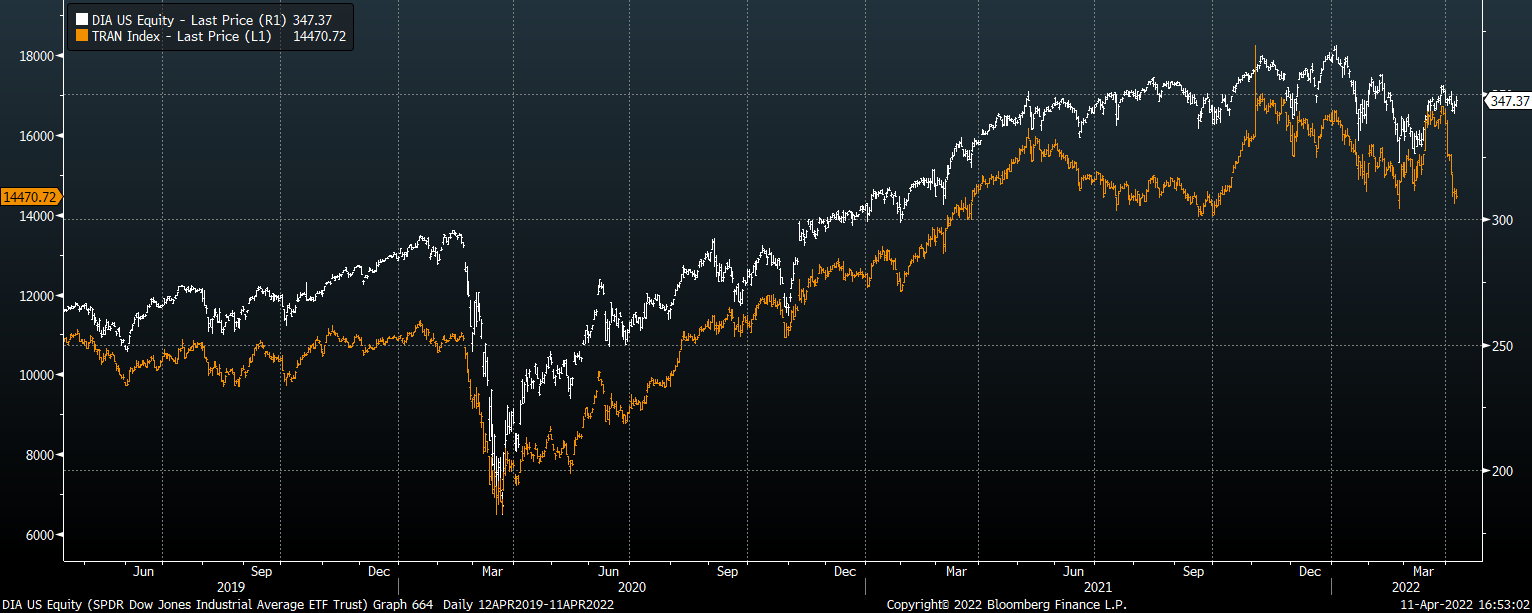Screen dimensions: 1532x613
Task: Select the 2019 year label on the time axis
Action: (231, 587)
